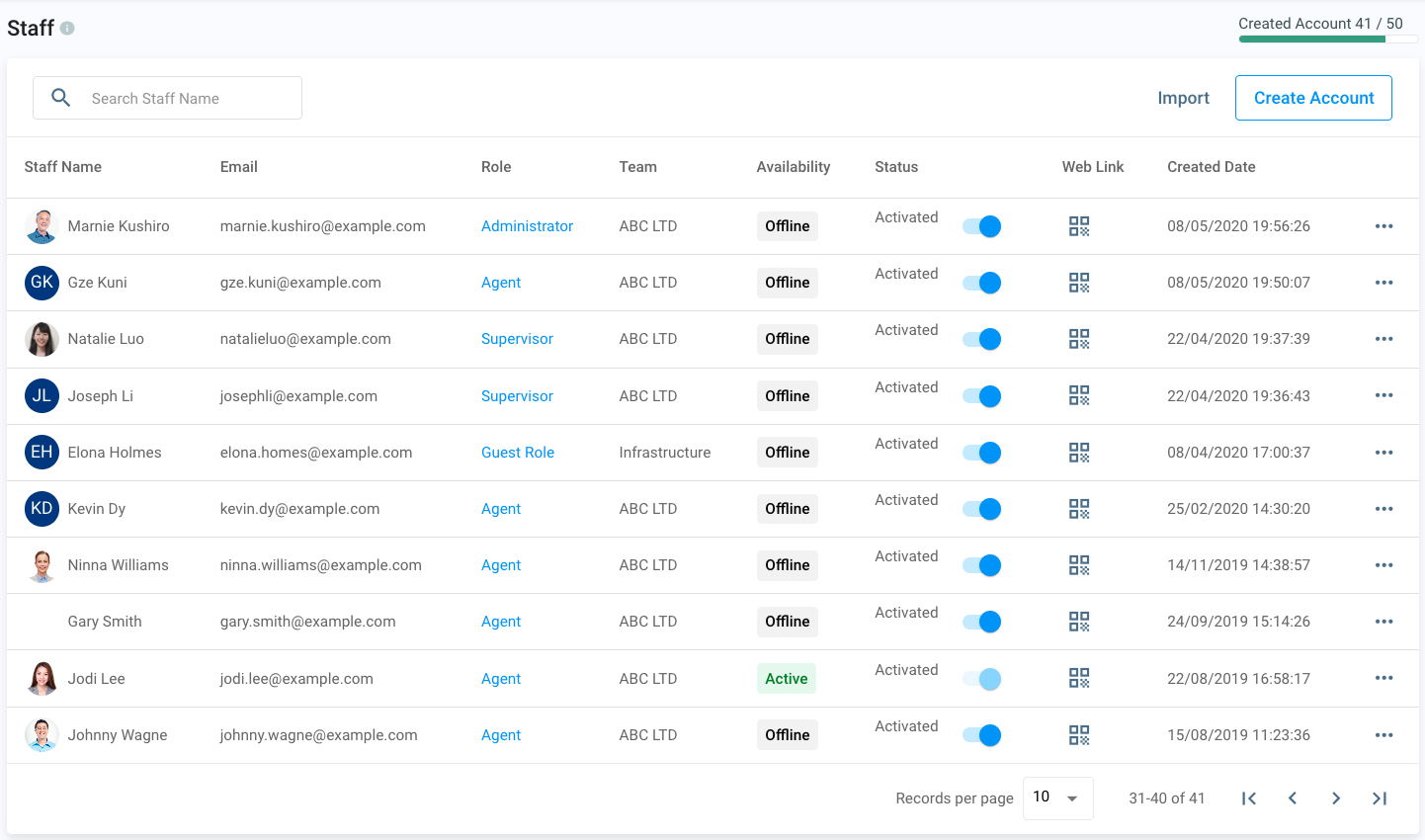Click the Staff Name column header
The width and height of the screenshot is (1425, 840).
coord(63,167)
